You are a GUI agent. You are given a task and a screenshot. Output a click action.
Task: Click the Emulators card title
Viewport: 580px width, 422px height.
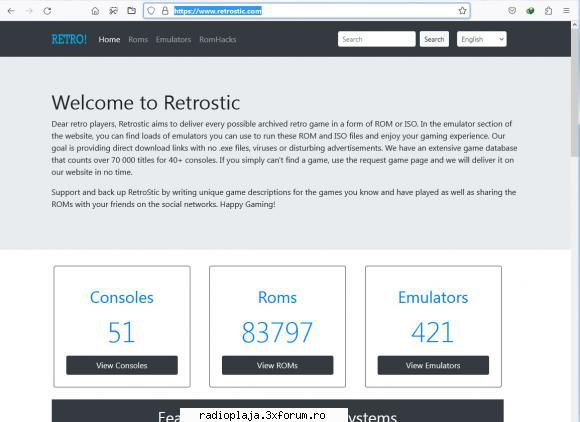(x=433, y=297)
